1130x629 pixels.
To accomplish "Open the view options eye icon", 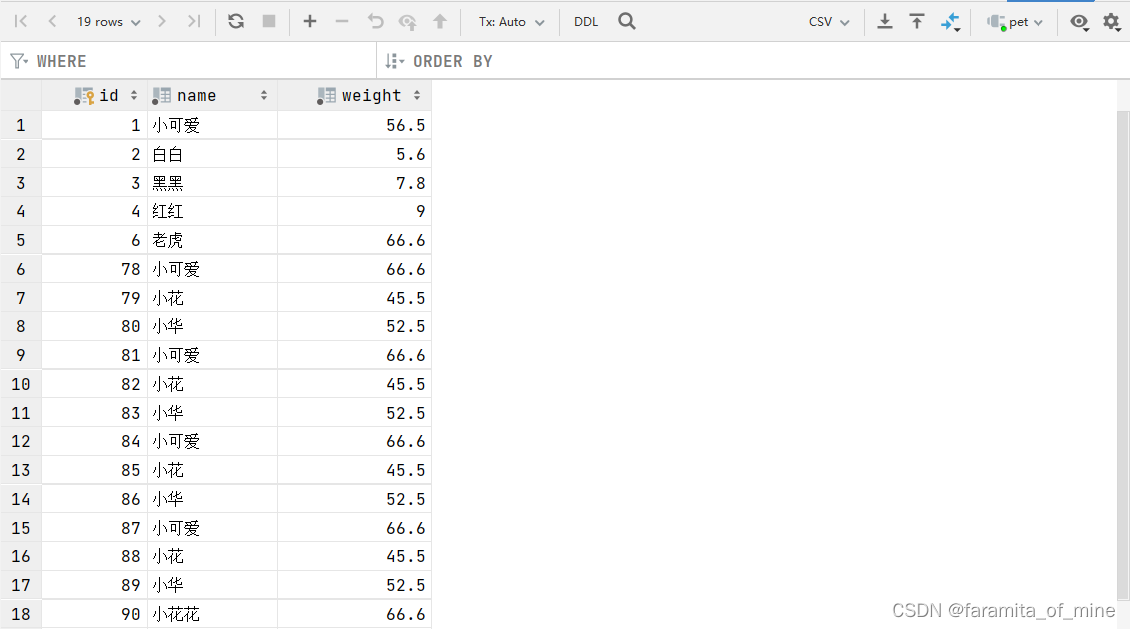I will [1079, 22].
